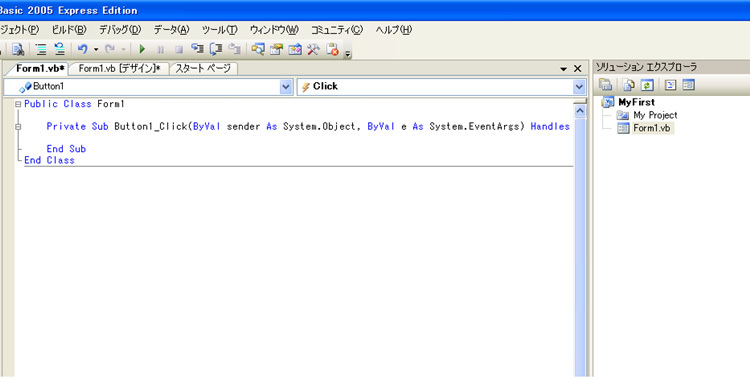
Task: Open the Button1 class name combo box
Action: pyautogui.click(x=148, y=87)
